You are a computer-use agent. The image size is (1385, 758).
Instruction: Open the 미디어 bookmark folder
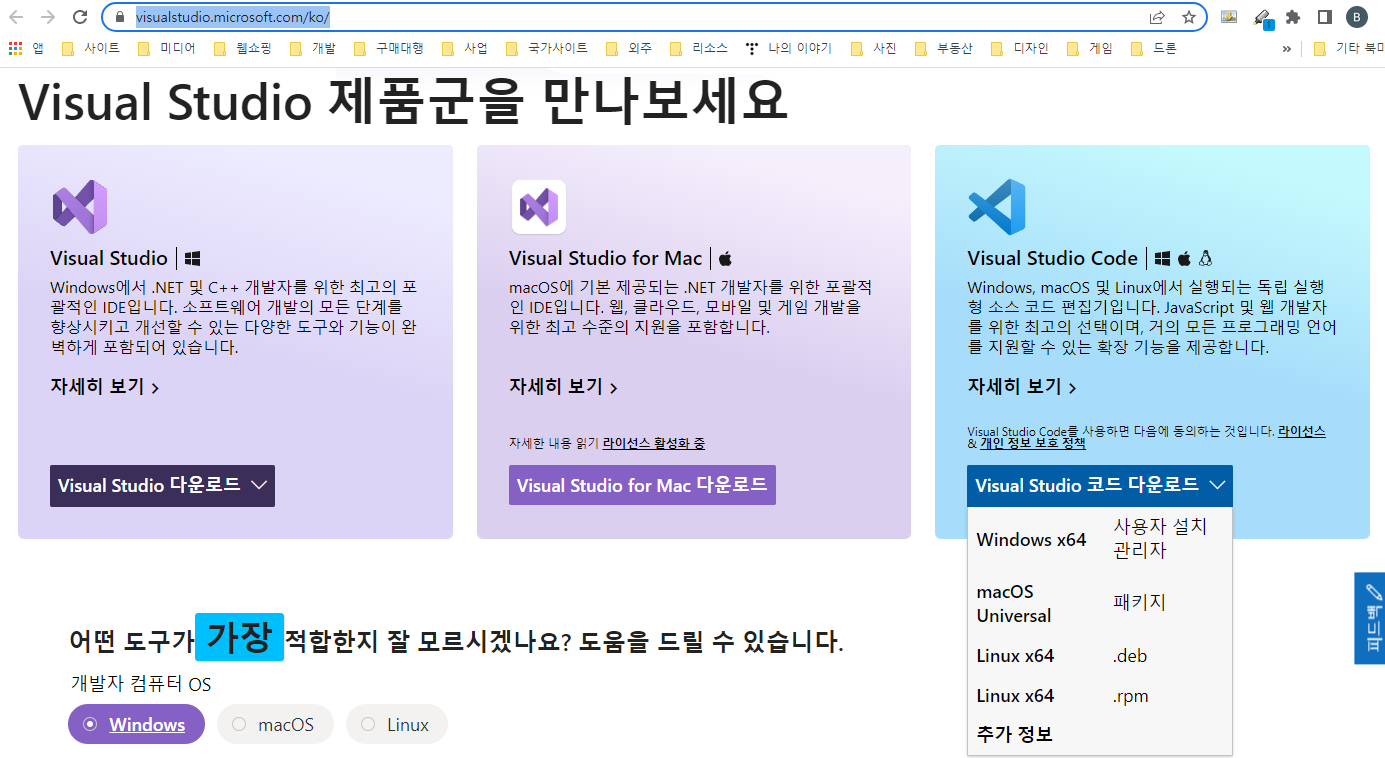click(167, 48)
